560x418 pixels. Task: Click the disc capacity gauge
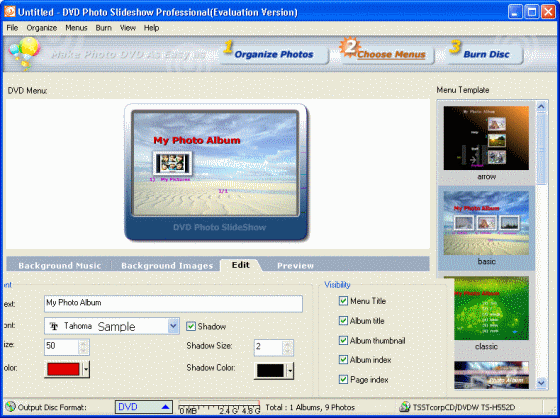(x=219, y=407)
